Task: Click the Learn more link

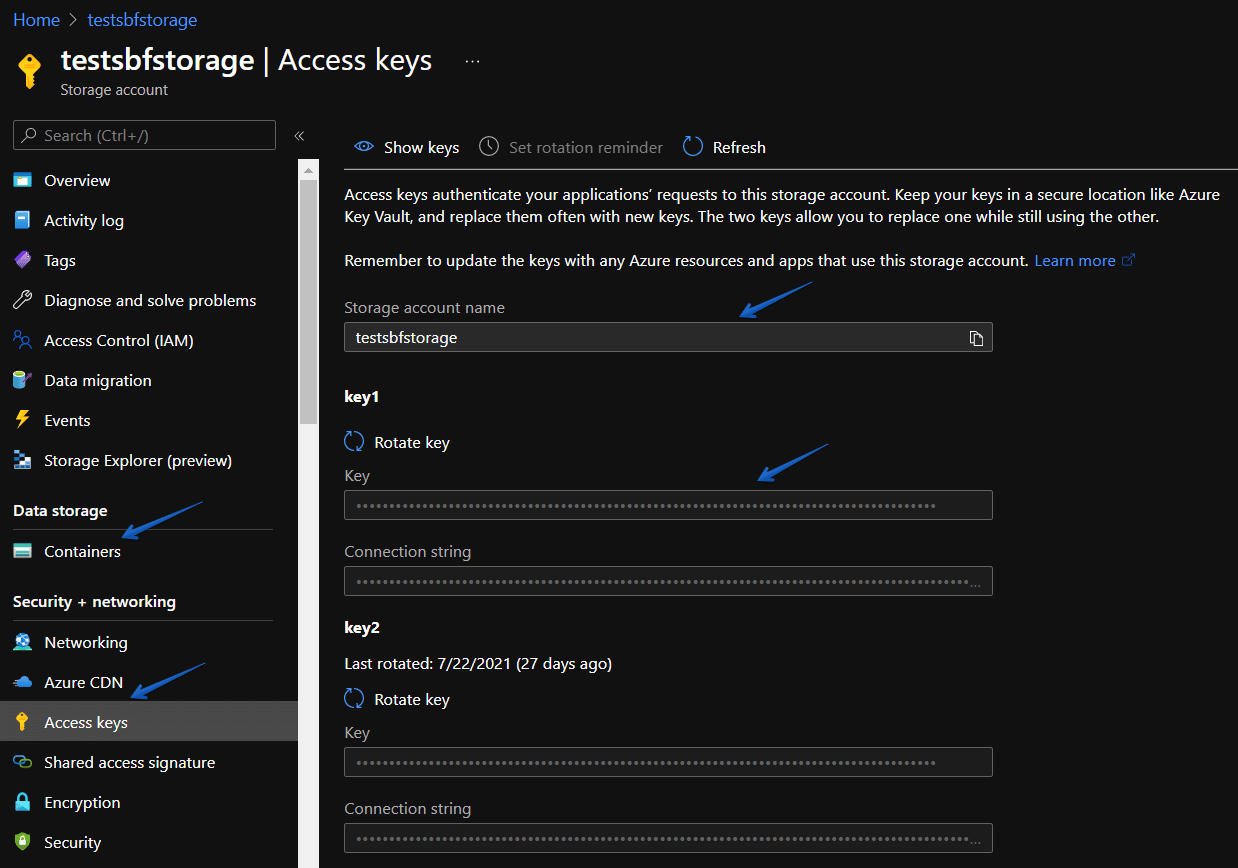Action: 1074,260
